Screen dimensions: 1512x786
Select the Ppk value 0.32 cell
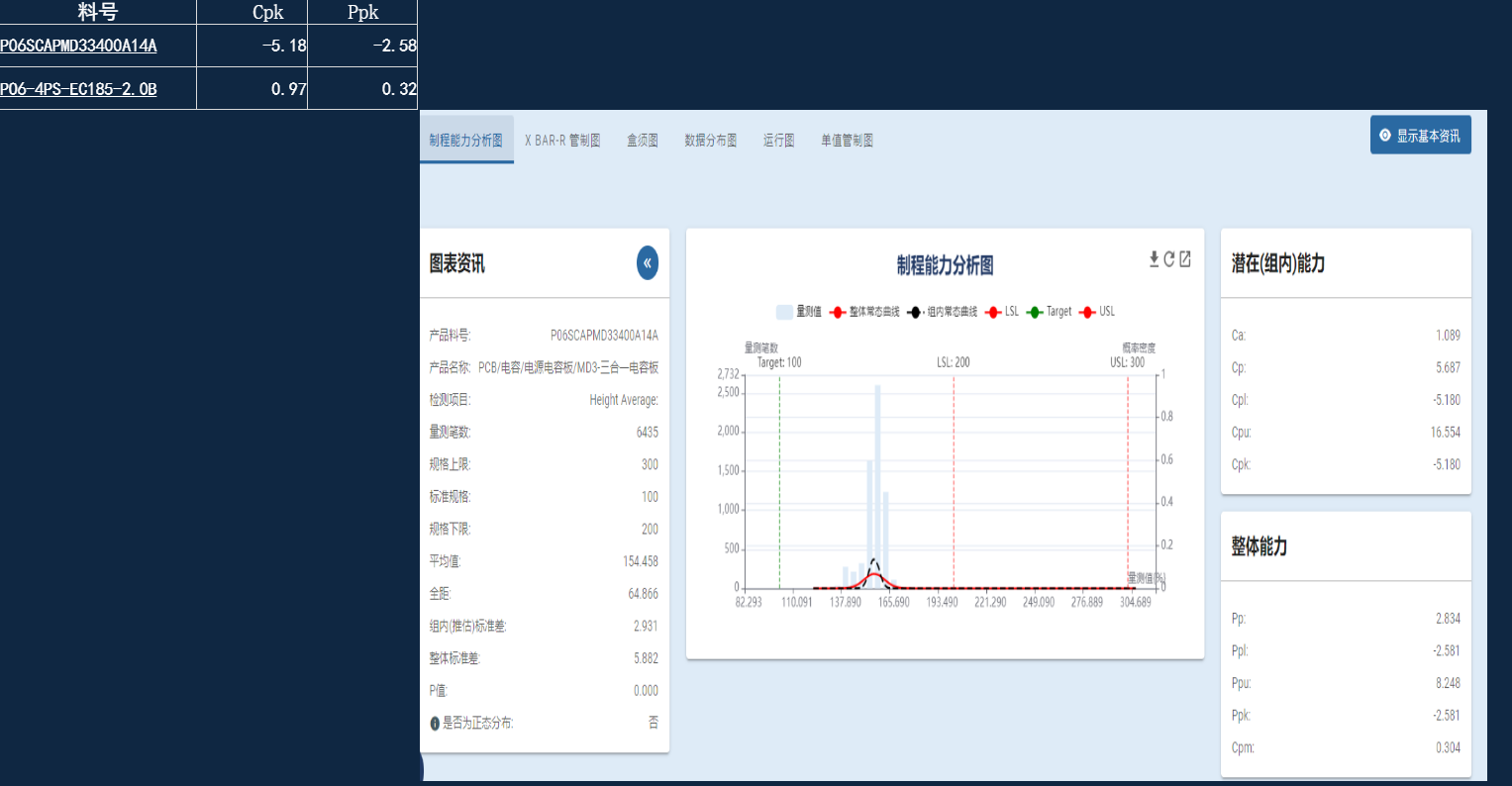pyautogui.click(x=362, y=89)
